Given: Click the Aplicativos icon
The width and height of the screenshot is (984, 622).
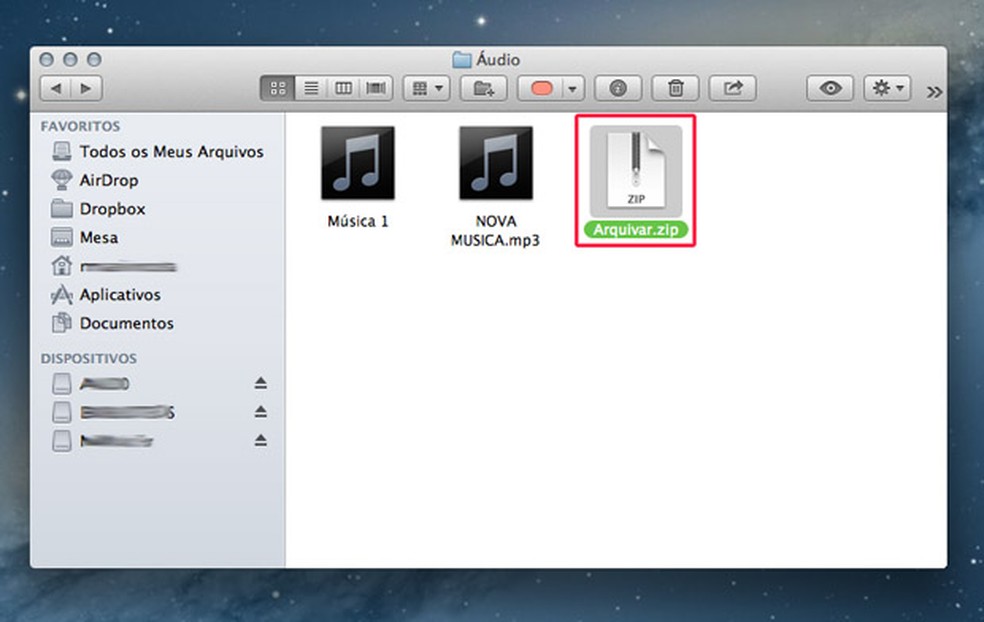Looking at the screenshot, I should click(62, 294).
